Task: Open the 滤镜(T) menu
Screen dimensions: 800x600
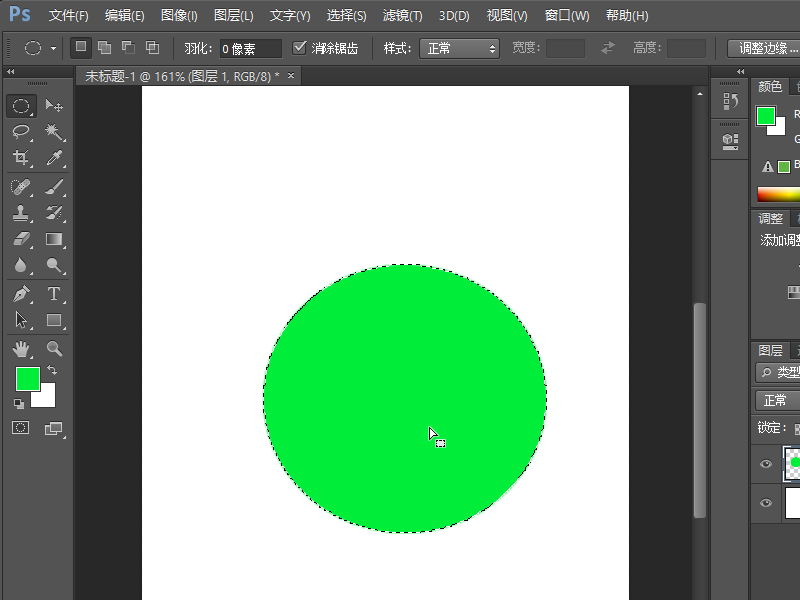Action: tap(403, 16)
